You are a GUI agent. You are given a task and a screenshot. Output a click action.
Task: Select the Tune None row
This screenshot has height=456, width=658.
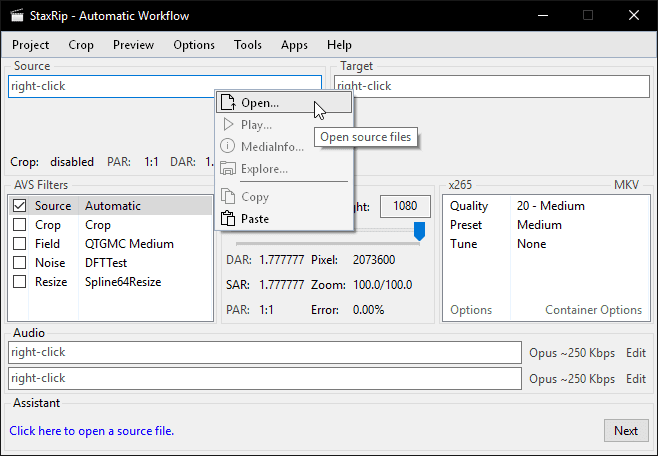coord(546,243)
